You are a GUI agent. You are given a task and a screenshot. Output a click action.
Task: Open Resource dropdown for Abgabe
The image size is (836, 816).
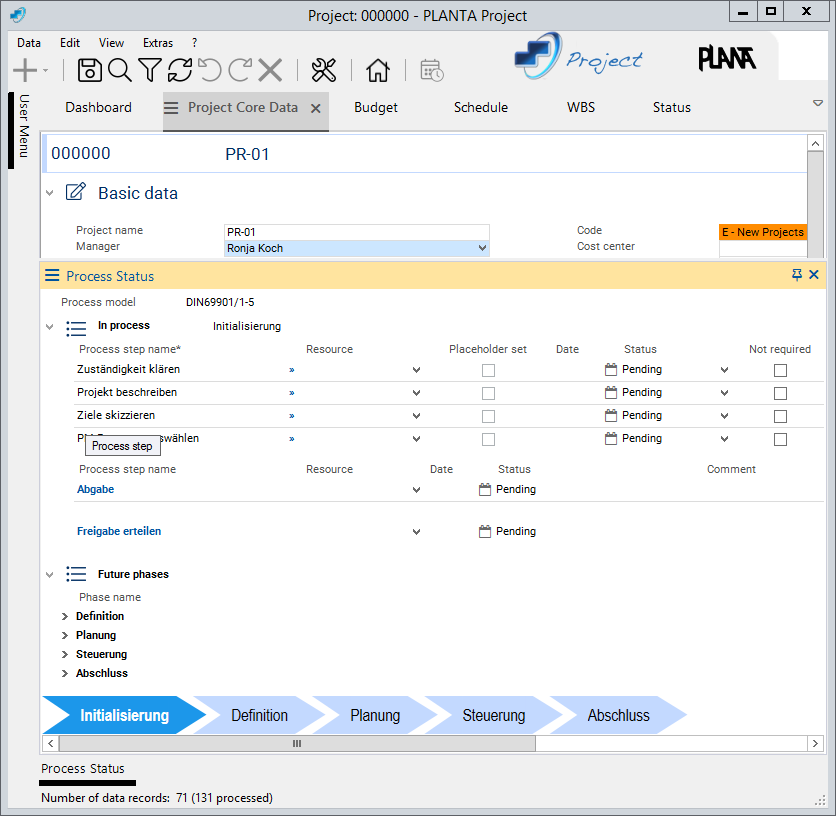pyautogui.click(x=416, y=490)
